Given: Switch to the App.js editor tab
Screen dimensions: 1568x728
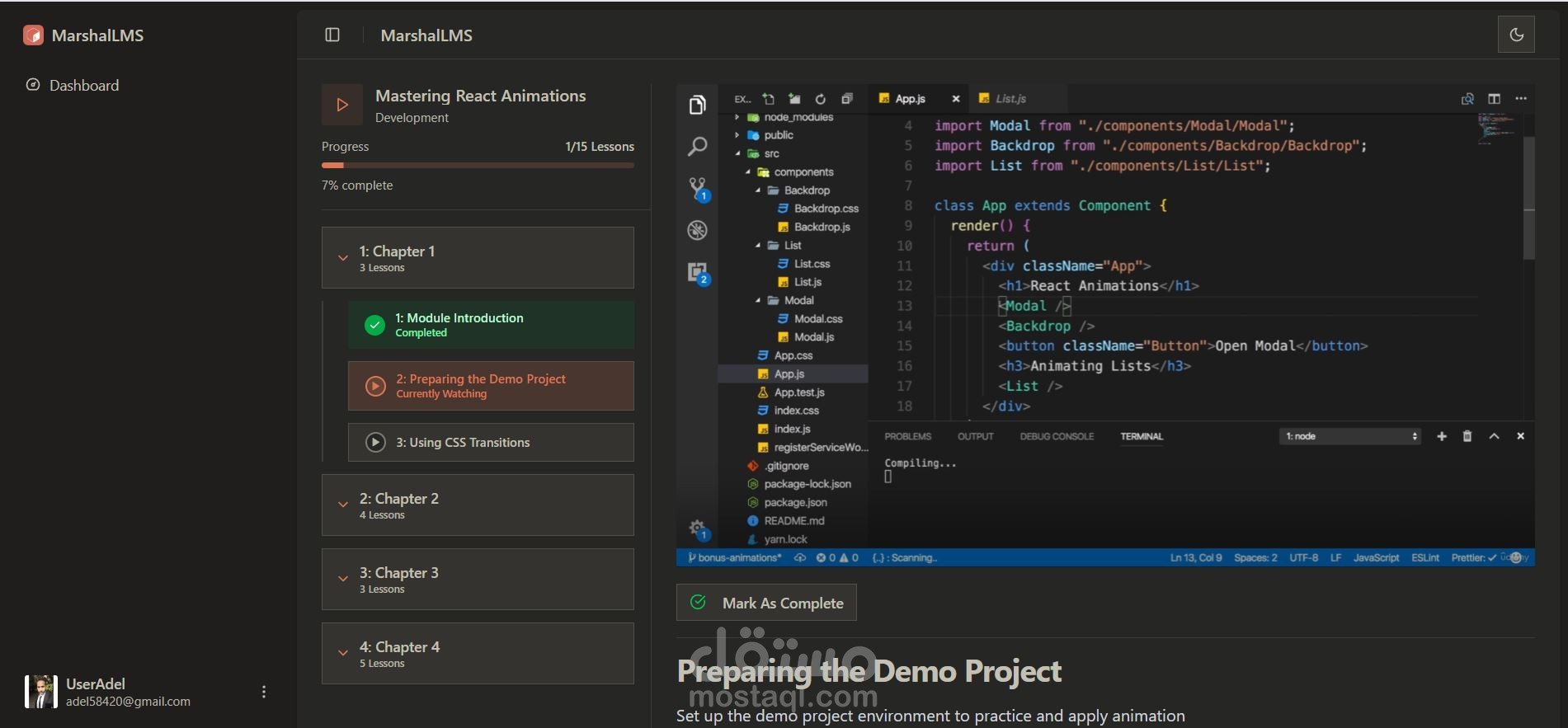Looking at the screenshot, I should pyautogui.click(x=910, y=99).
